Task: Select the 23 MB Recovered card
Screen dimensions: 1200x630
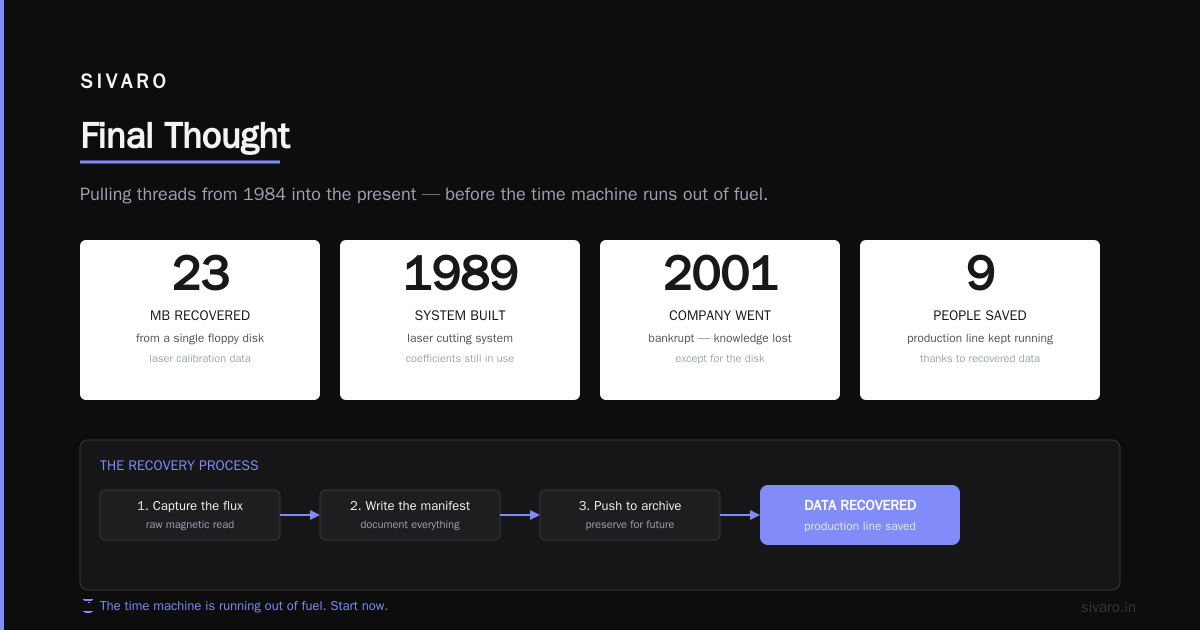Action: [200, 320]
